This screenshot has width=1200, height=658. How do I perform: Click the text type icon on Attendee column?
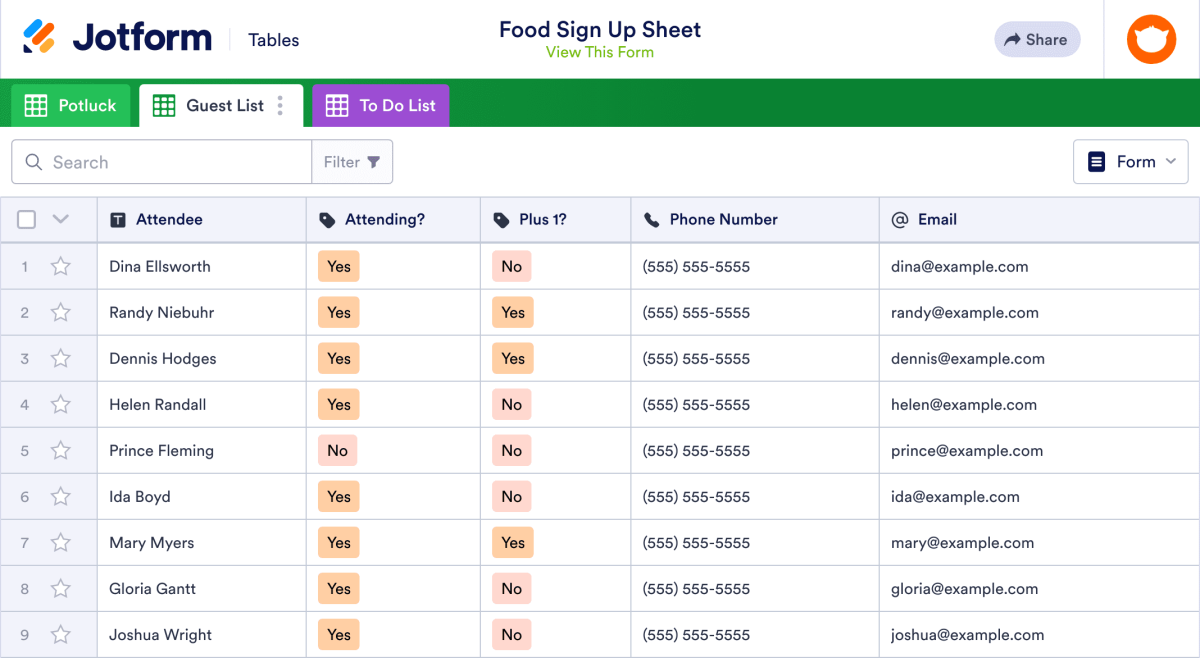(x=116, y=219)
